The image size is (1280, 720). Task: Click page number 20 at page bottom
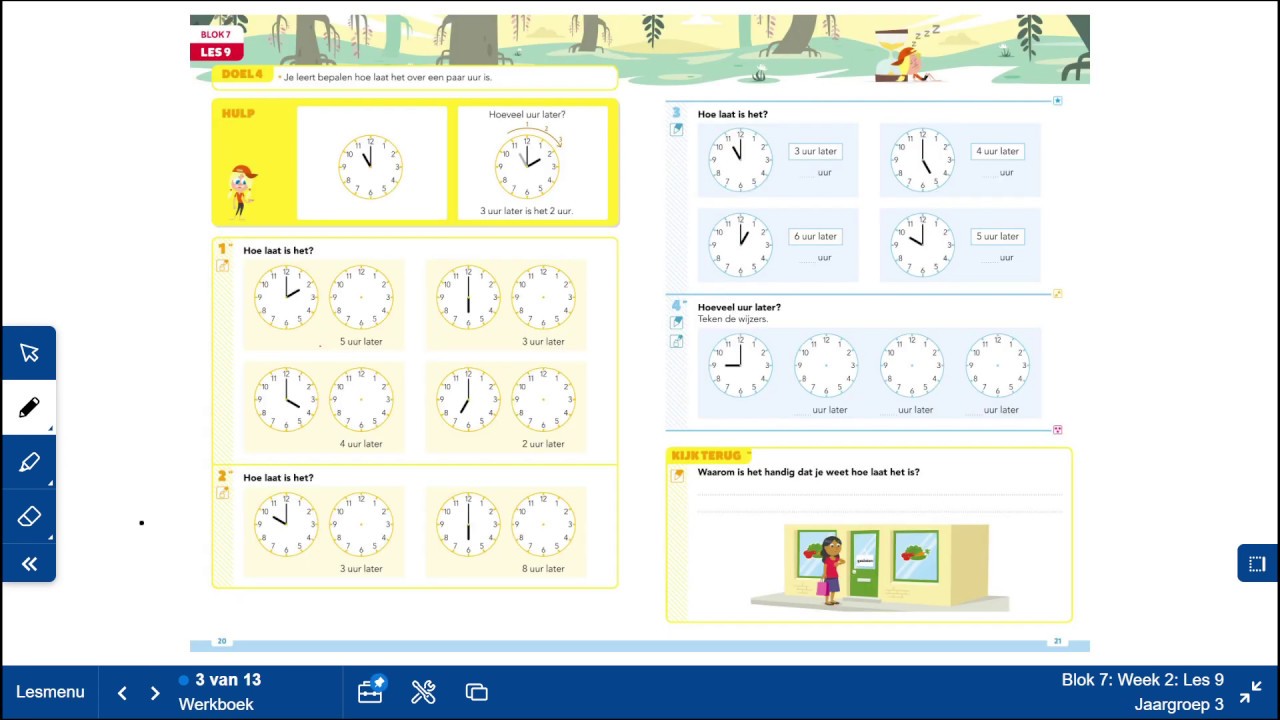tap(222, 641)
